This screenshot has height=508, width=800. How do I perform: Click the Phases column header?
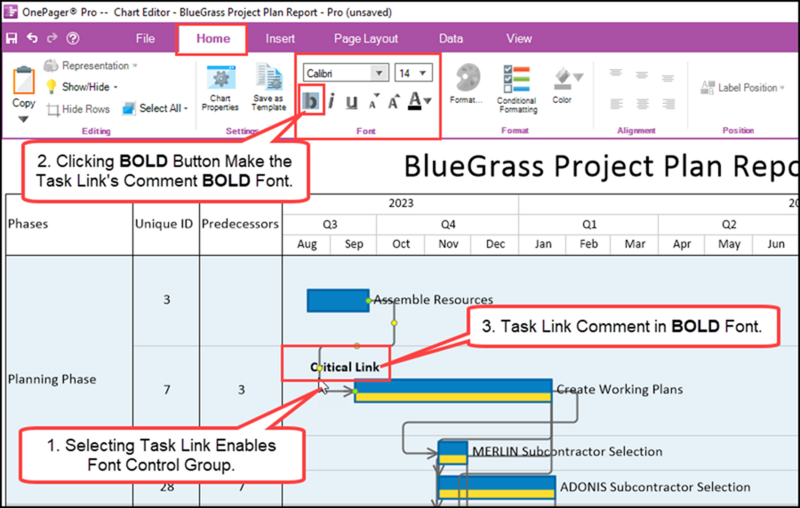tap(28, 224)
